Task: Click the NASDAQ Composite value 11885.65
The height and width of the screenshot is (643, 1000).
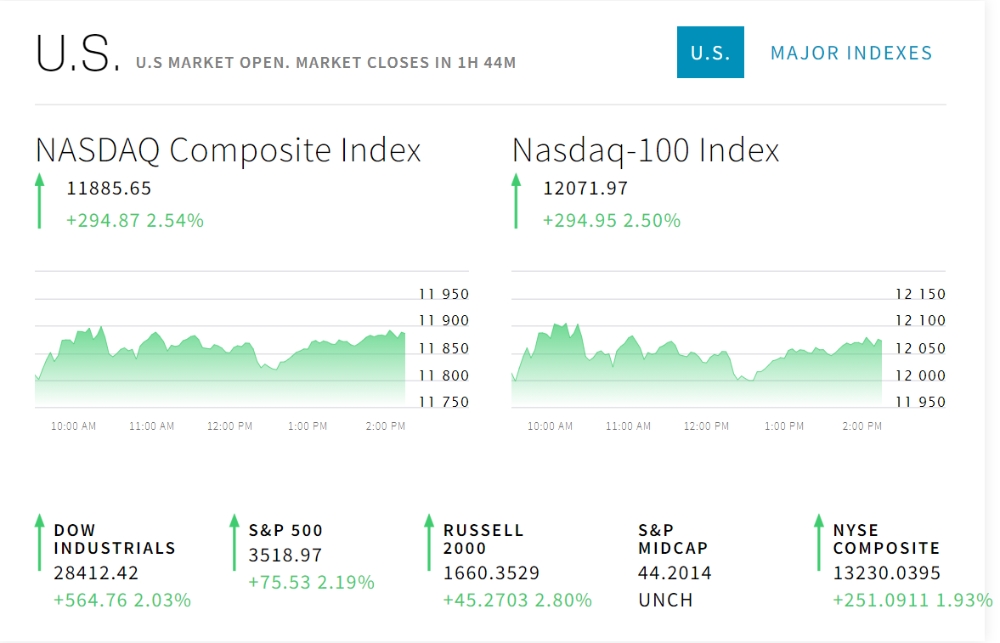Action: point(109,188)
